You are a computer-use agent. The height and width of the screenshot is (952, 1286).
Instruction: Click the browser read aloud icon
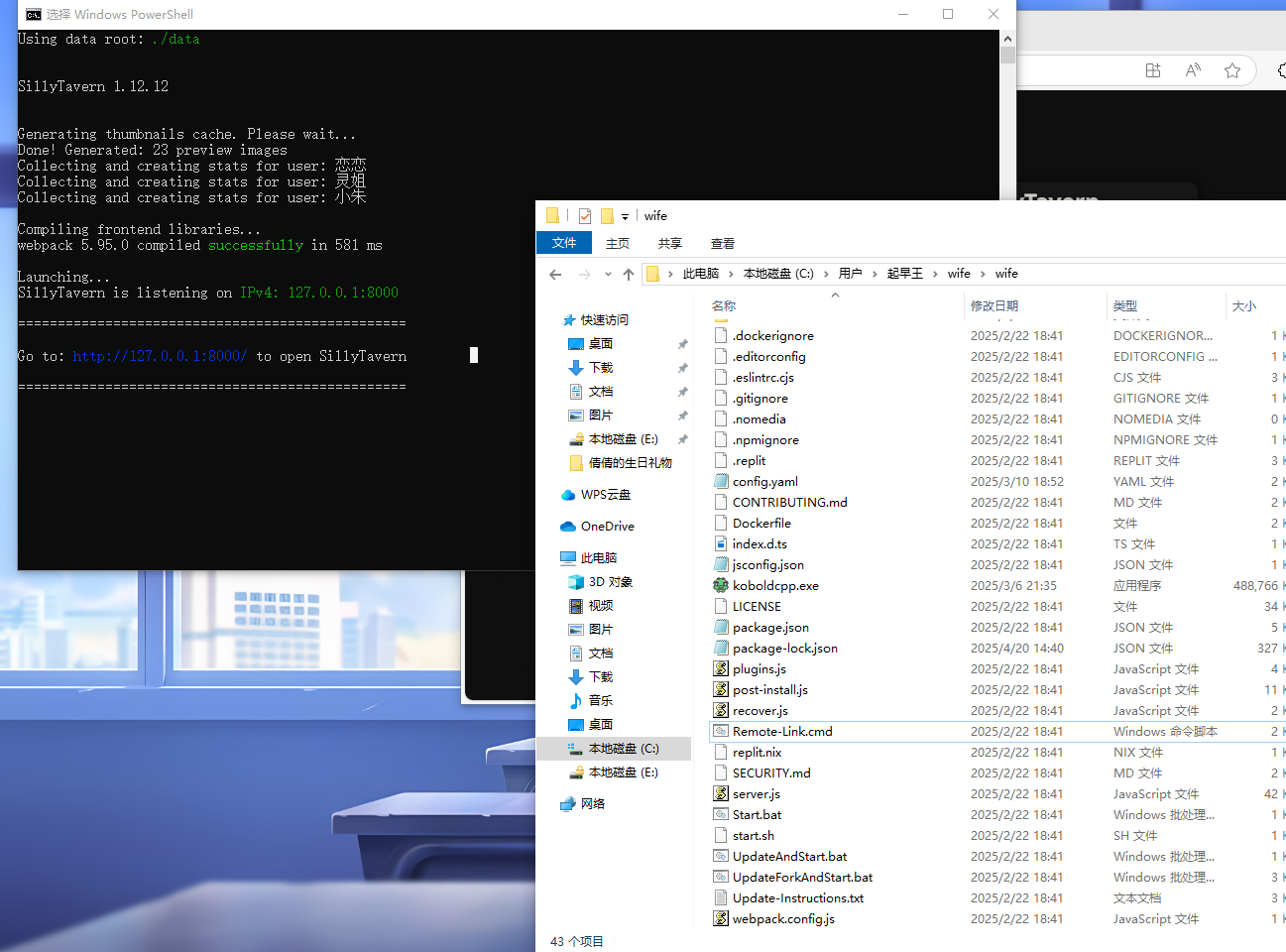[1193, 70]
